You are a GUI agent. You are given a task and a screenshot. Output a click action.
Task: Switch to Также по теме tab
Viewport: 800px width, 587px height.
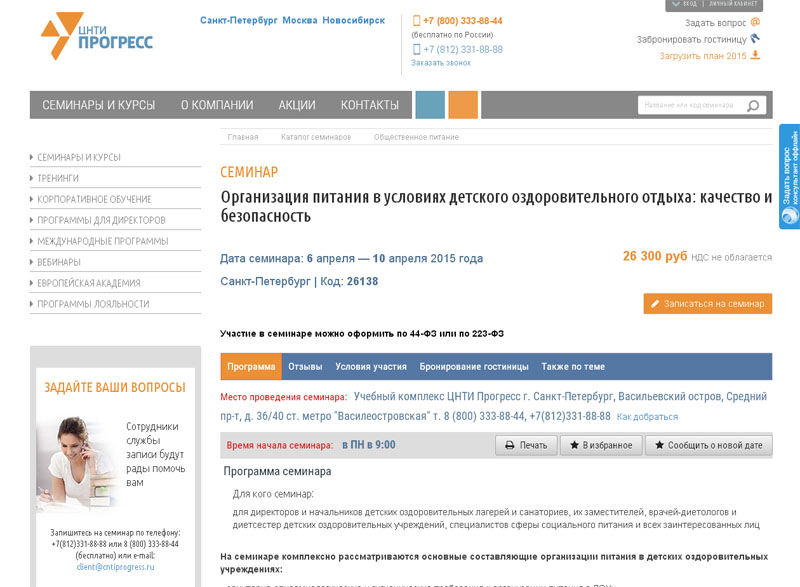coord(573,367)
